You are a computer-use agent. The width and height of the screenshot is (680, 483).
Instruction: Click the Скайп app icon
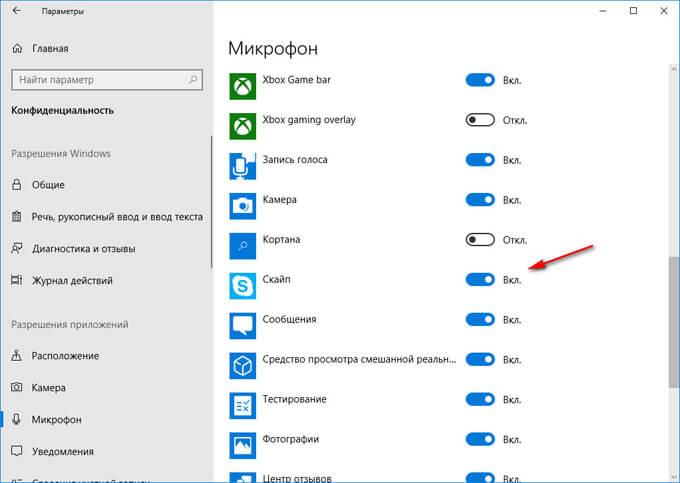coord(242,286)
